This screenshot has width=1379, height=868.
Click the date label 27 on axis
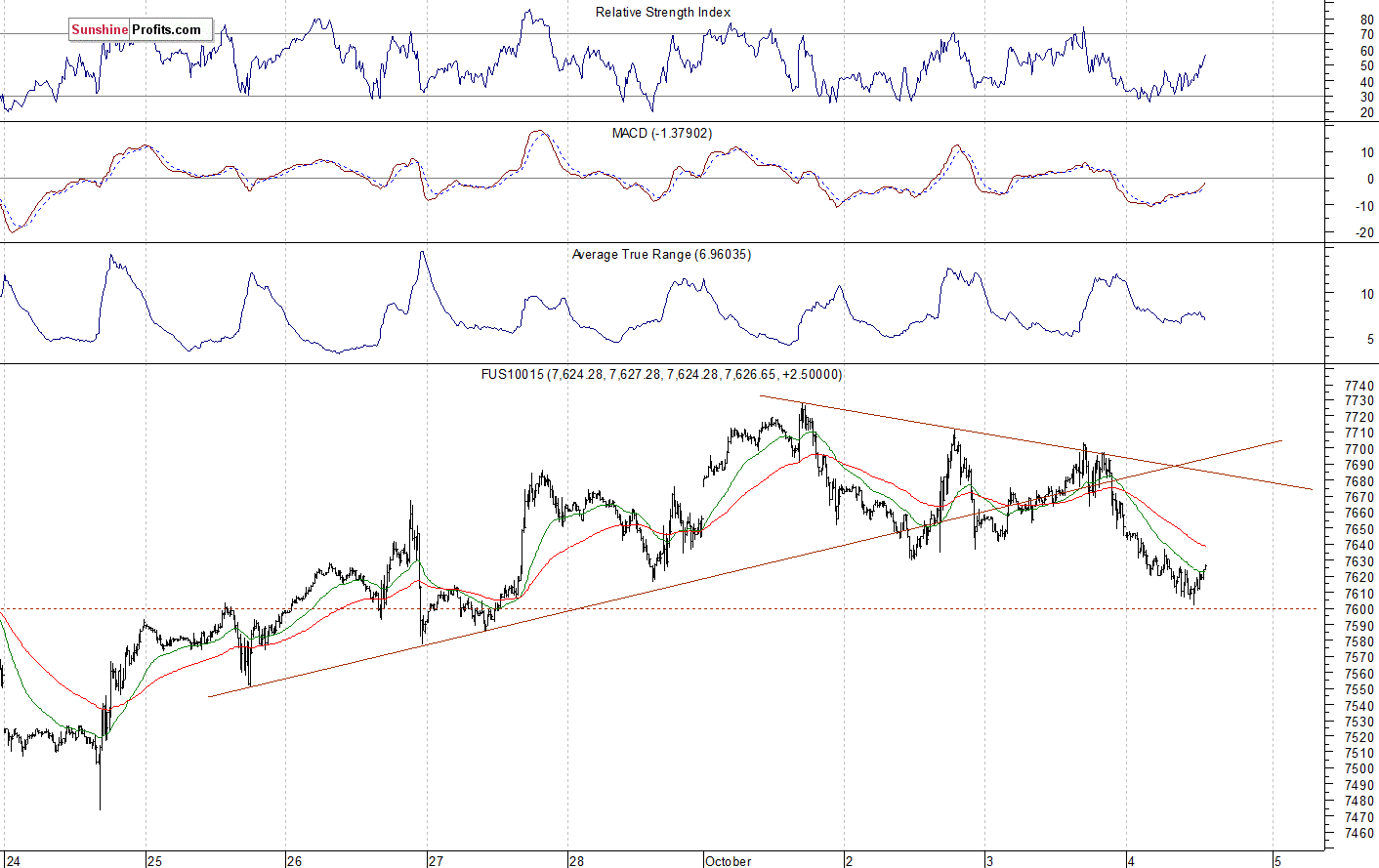[436, 861]
